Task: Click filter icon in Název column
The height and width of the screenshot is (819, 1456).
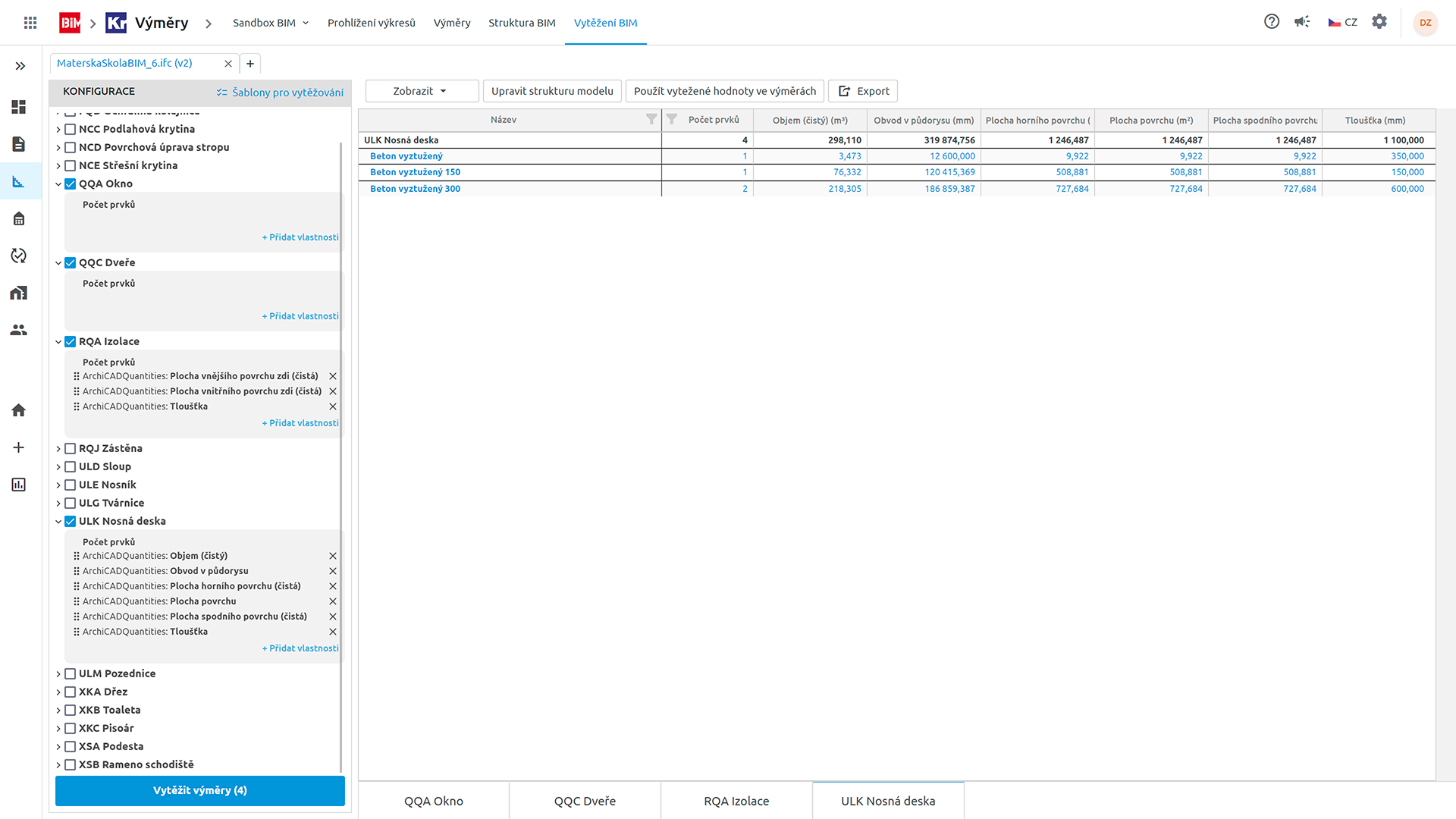Action: tap(651, 119)
